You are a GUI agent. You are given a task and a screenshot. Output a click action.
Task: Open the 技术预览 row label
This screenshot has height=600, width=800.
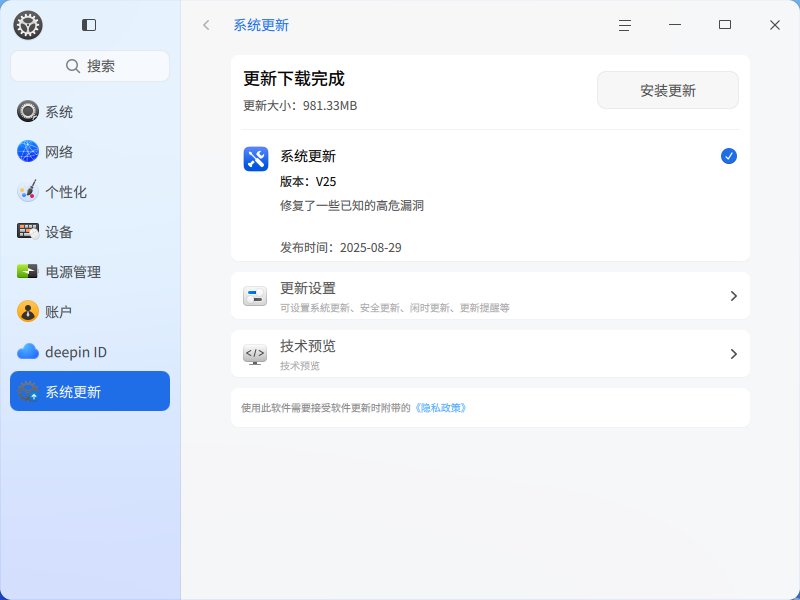click(308, 346)
